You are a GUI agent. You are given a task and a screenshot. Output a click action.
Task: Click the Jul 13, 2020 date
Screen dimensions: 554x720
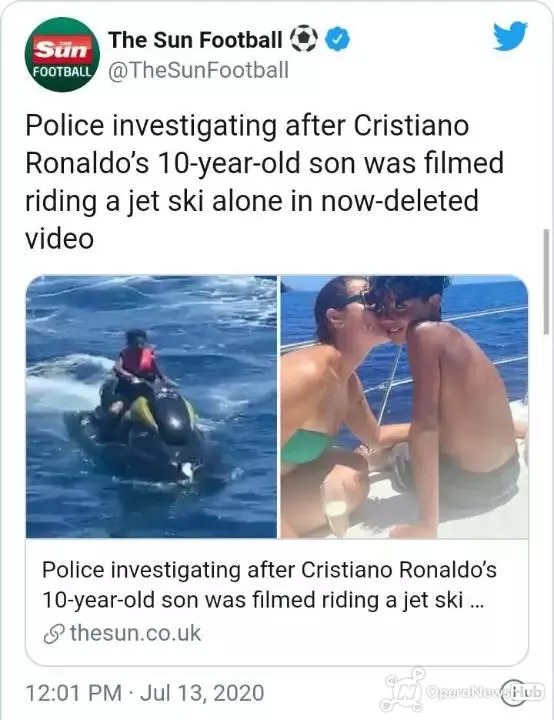pyautogui.click(x=202, y=692)
